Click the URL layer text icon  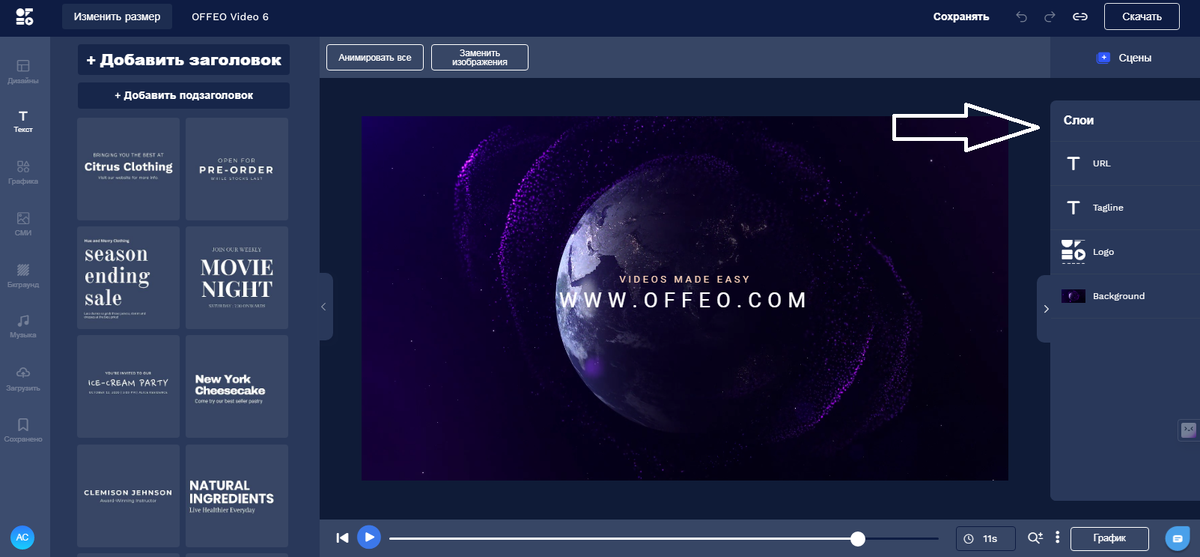tap(1073, 163)
